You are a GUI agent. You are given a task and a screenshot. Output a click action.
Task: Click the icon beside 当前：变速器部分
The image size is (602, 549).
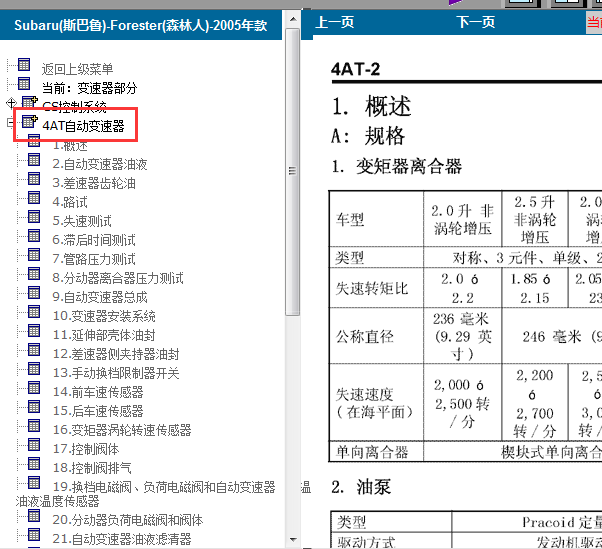24,83
